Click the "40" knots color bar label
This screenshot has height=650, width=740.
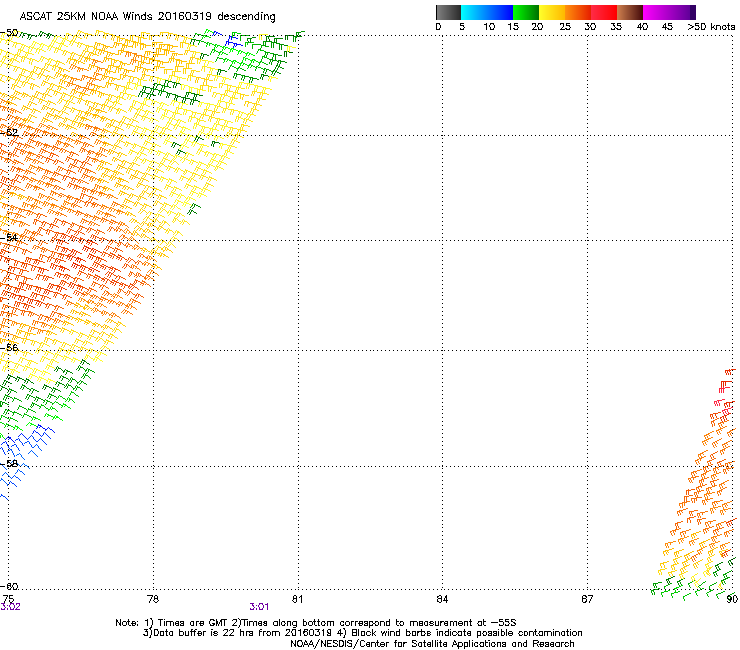pos(642,27)
